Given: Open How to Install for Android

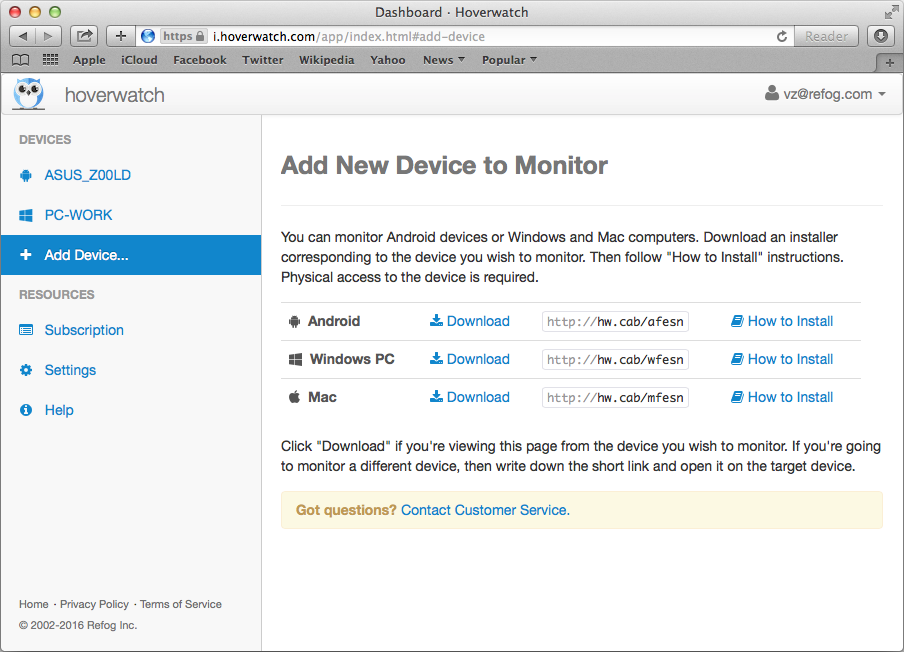Looking at the screenshot, I should click(782, 321).
